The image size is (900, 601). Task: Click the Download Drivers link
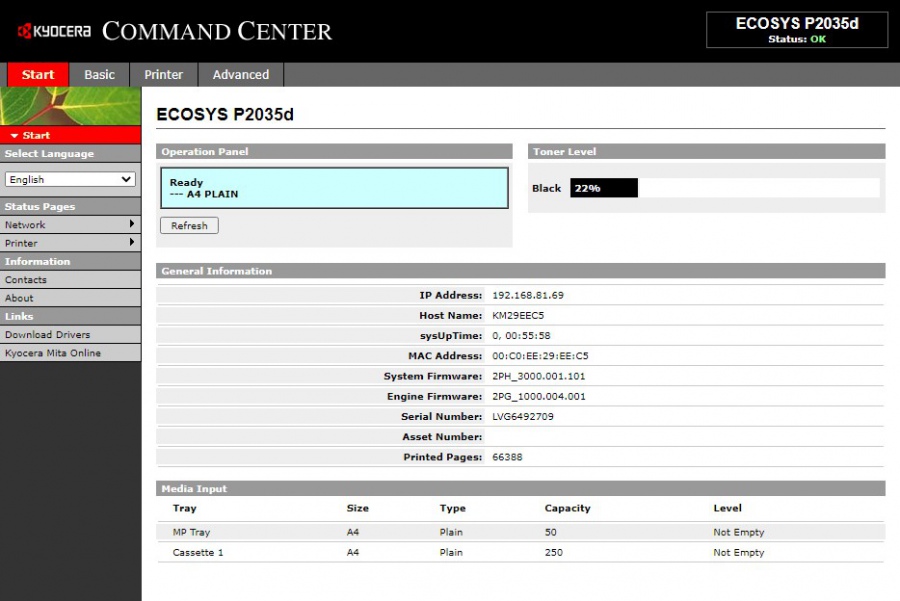47,335
